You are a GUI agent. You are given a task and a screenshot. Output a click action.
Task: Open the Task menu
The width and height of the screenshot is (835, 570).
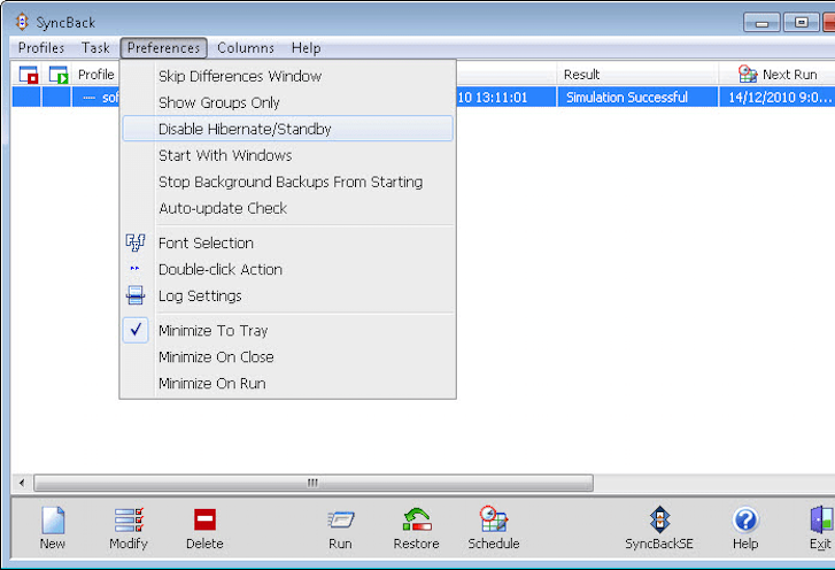click(x=95, y=48)
